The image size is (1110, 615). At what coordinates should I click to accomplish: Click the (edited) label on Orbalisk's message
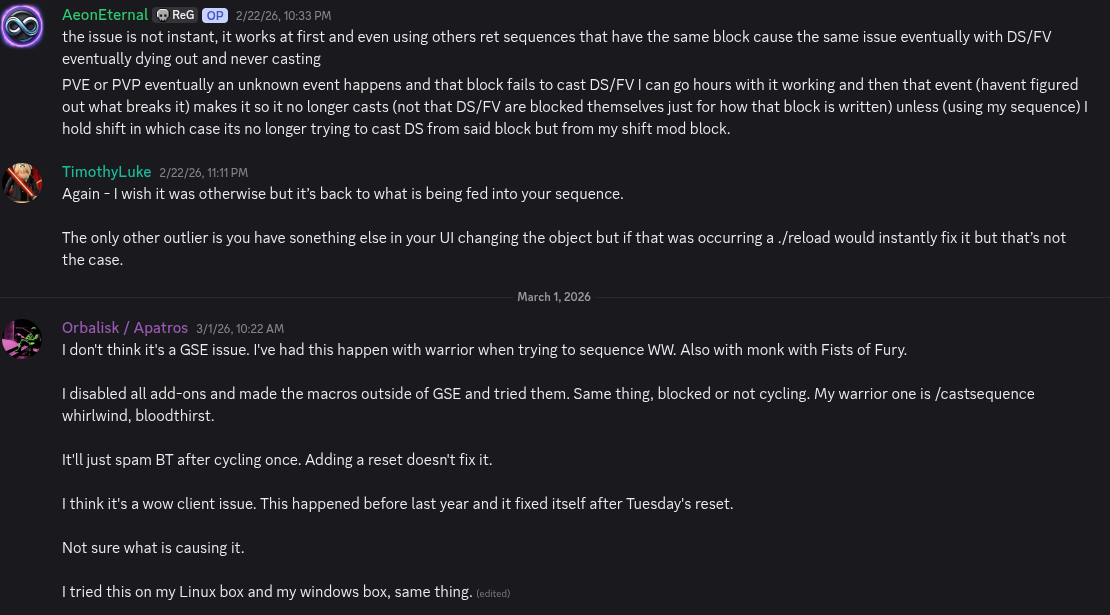pyautogui.click(x=493, y=593)
